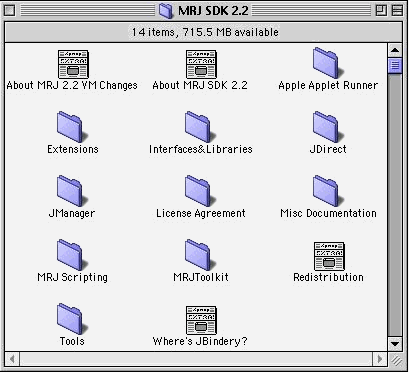Click the 'Extensions' folder name text
Image resolution: width=409 pixels, height=372 pixels.
pos(73,149)
